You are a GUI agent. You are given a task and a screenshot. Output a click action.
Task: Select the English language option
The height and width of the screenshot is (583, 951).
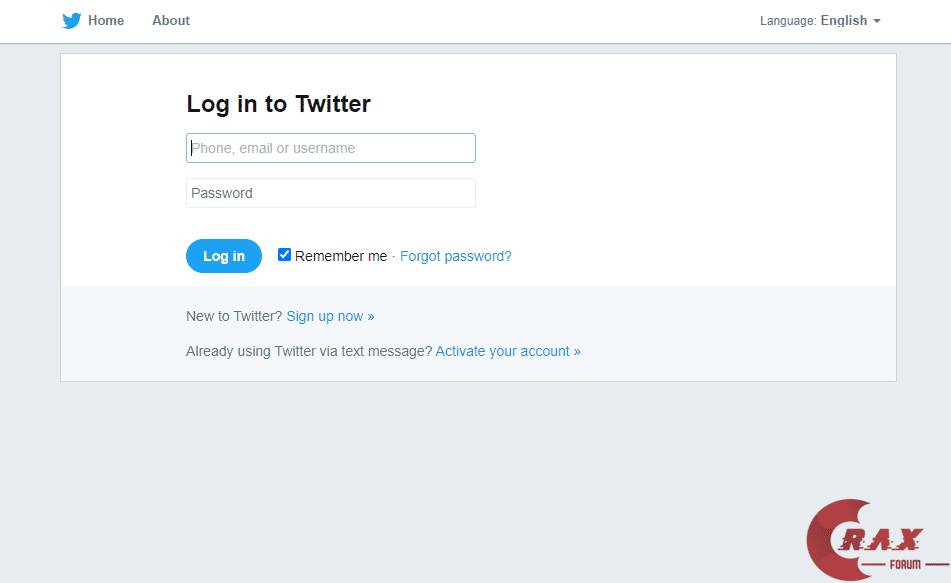coord(843,21)
